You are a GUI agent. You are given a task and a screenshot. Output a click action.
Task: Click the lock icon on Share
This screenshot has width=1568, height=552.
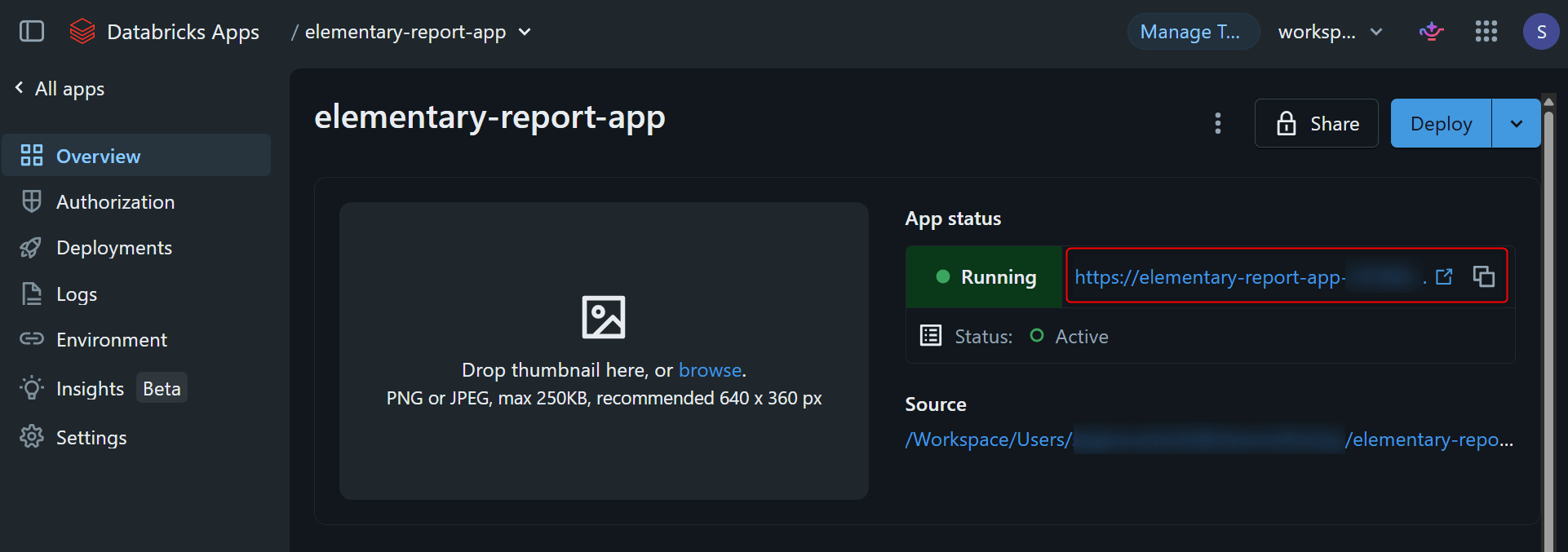click(1287, 123)
